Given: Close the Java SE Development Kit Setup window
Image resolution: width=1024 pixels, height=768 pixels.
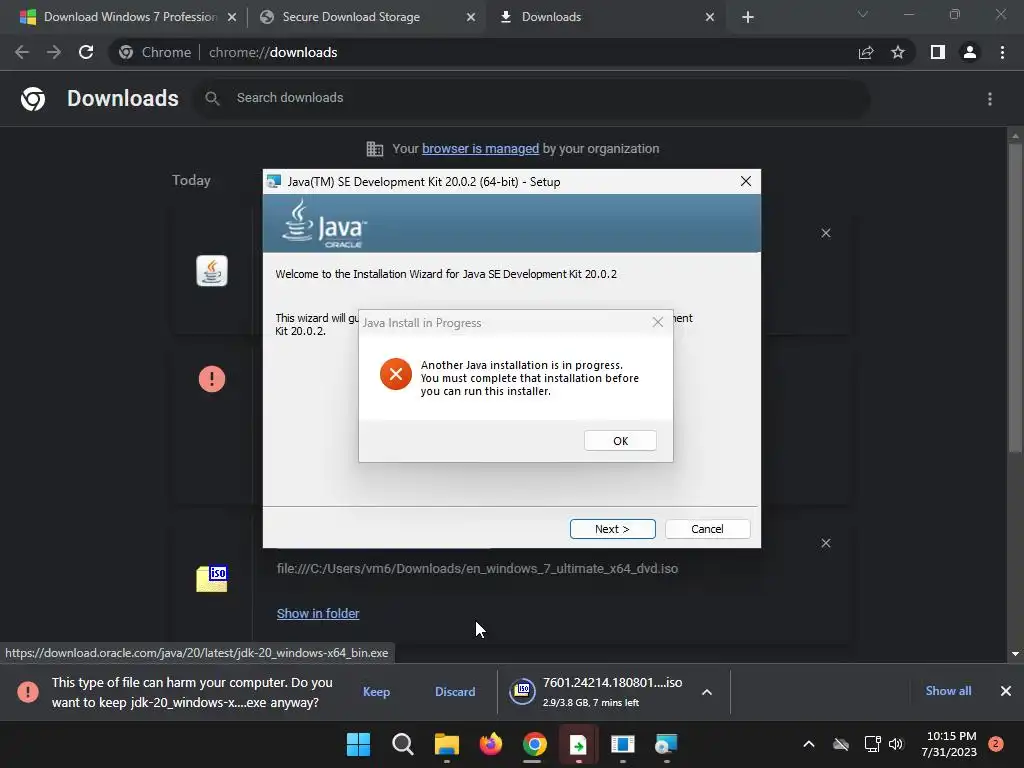Looking at the screenshot, I should click(x=746, y=182).
